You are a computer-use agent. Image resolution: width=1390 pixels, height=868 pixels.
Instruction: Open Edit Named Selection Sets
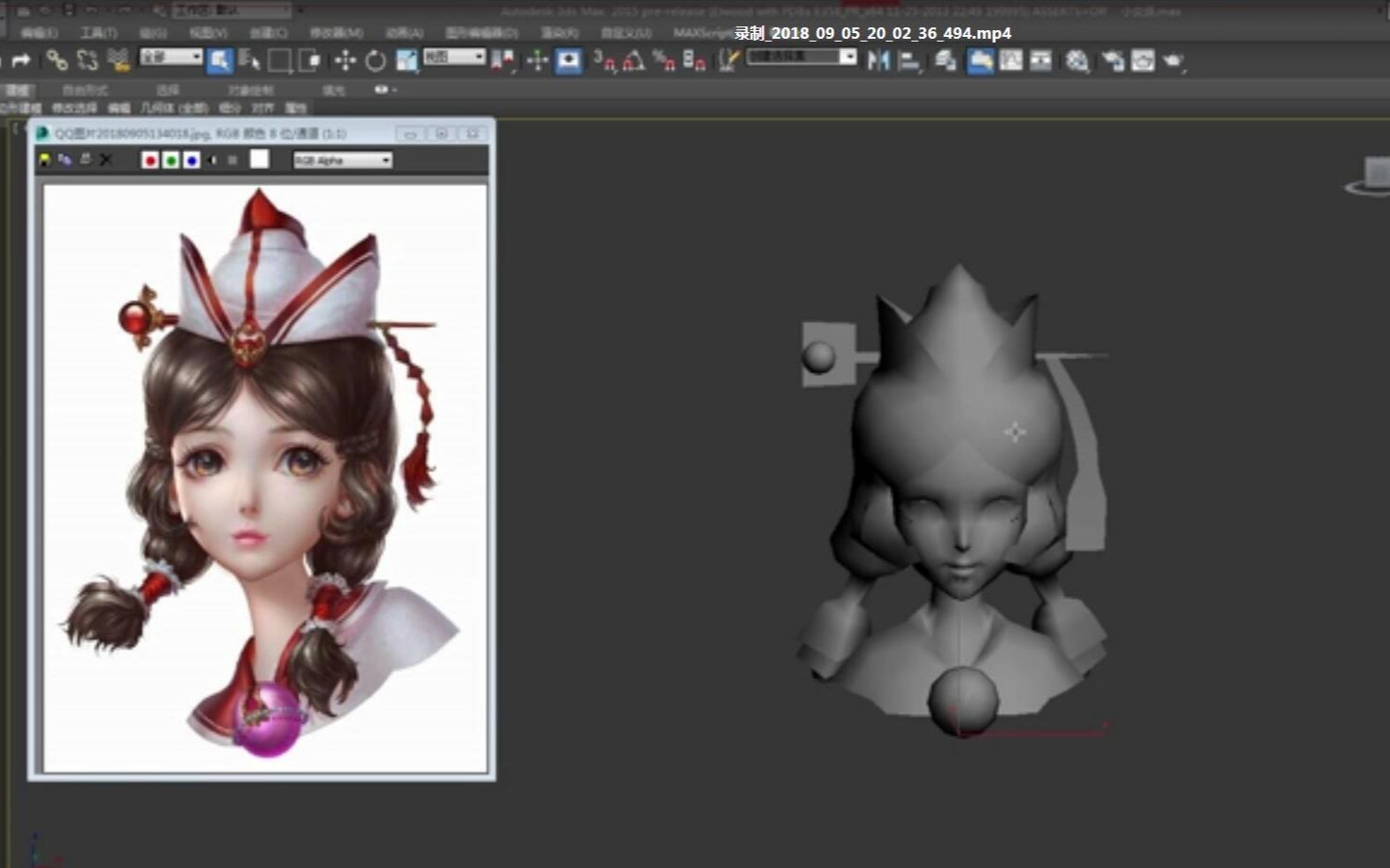coord(728,61)
